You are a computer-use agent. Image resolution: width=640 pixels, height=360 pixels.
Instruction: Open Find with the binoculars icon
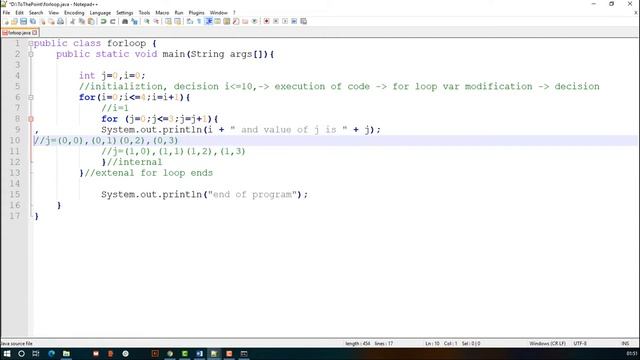pos(125,21)
